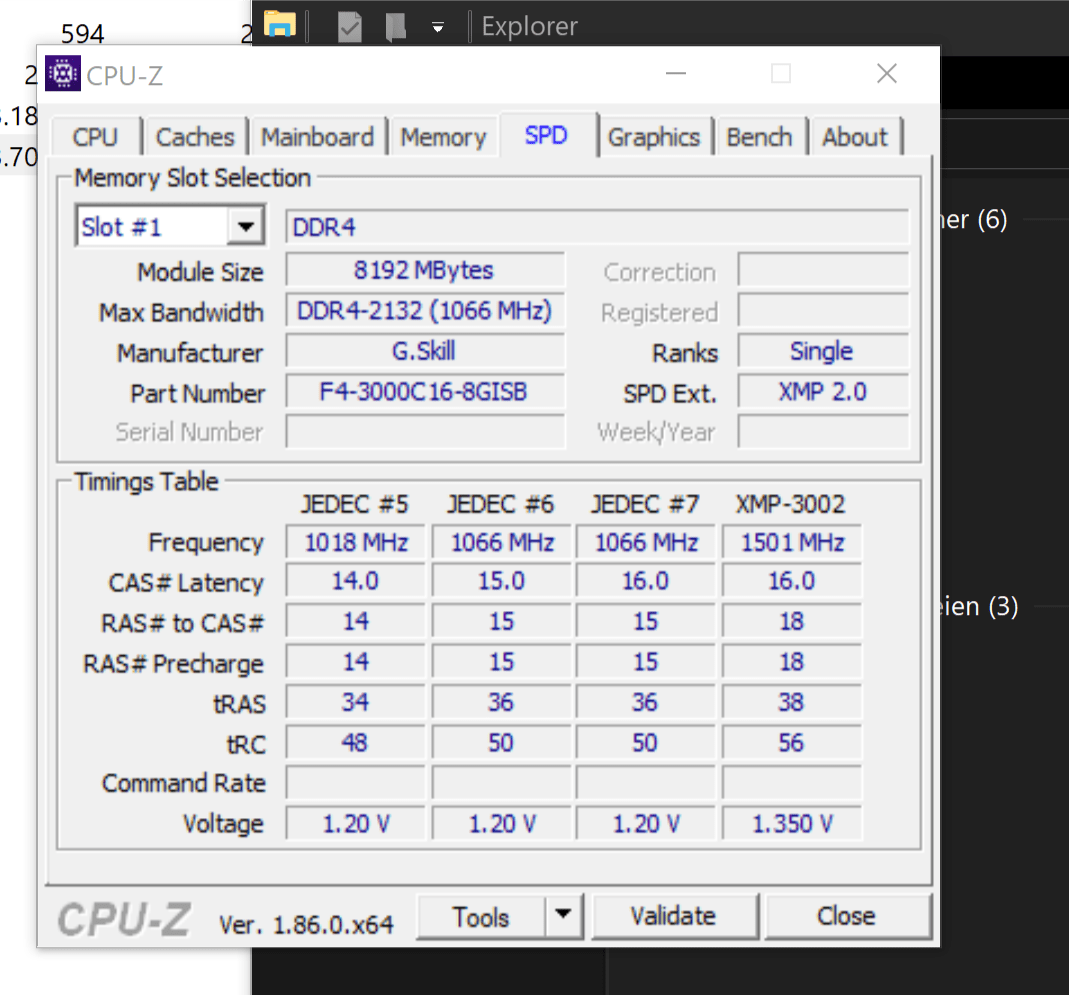This screenshot has width=1069, height=995.
Task: Click the SPD Ext. value XMP 2.0
Action: pyautogui.click(x=823, y=392)
